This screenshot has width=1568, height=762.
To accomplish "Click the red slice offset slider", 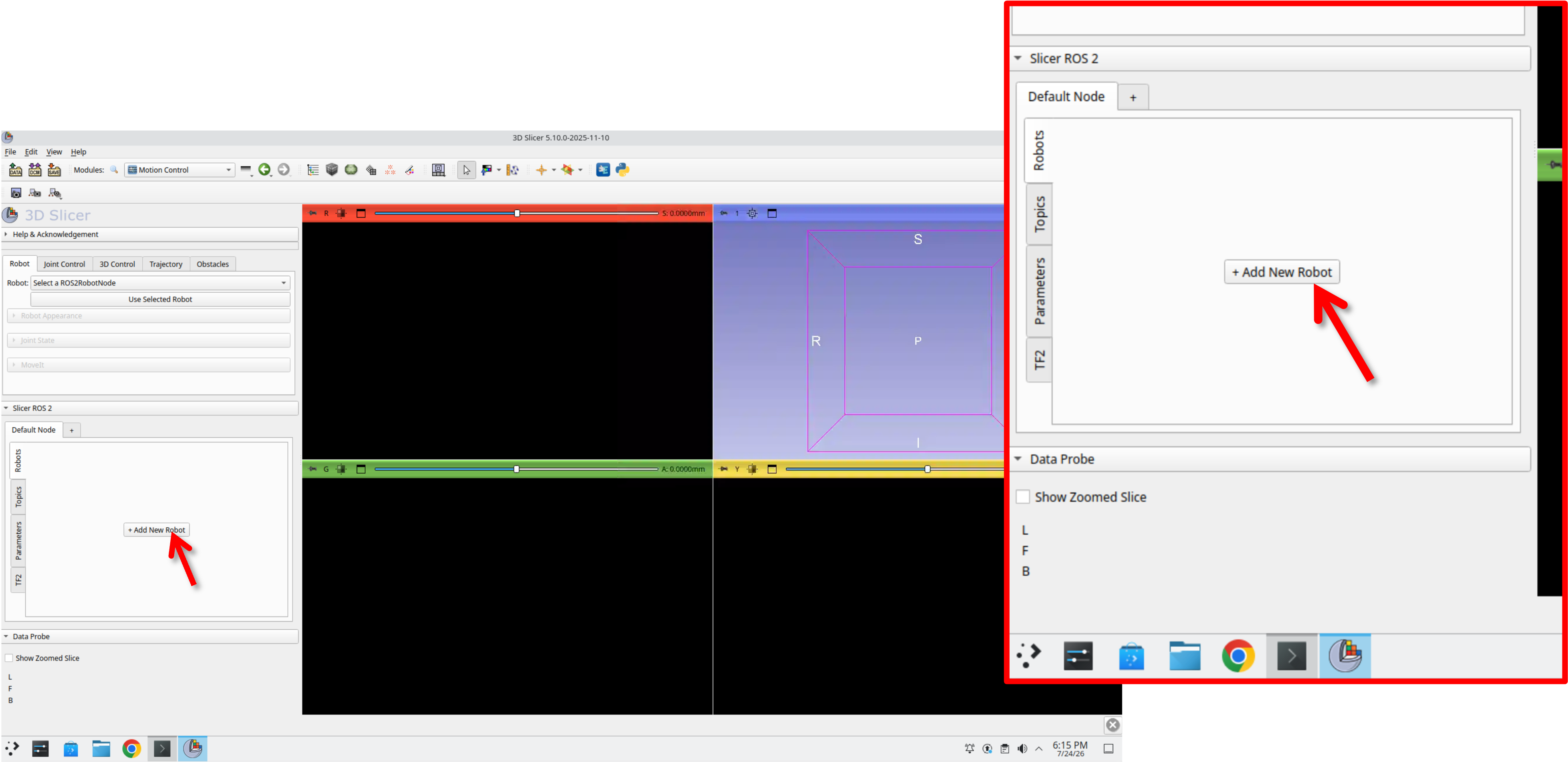I will (516, 213).
